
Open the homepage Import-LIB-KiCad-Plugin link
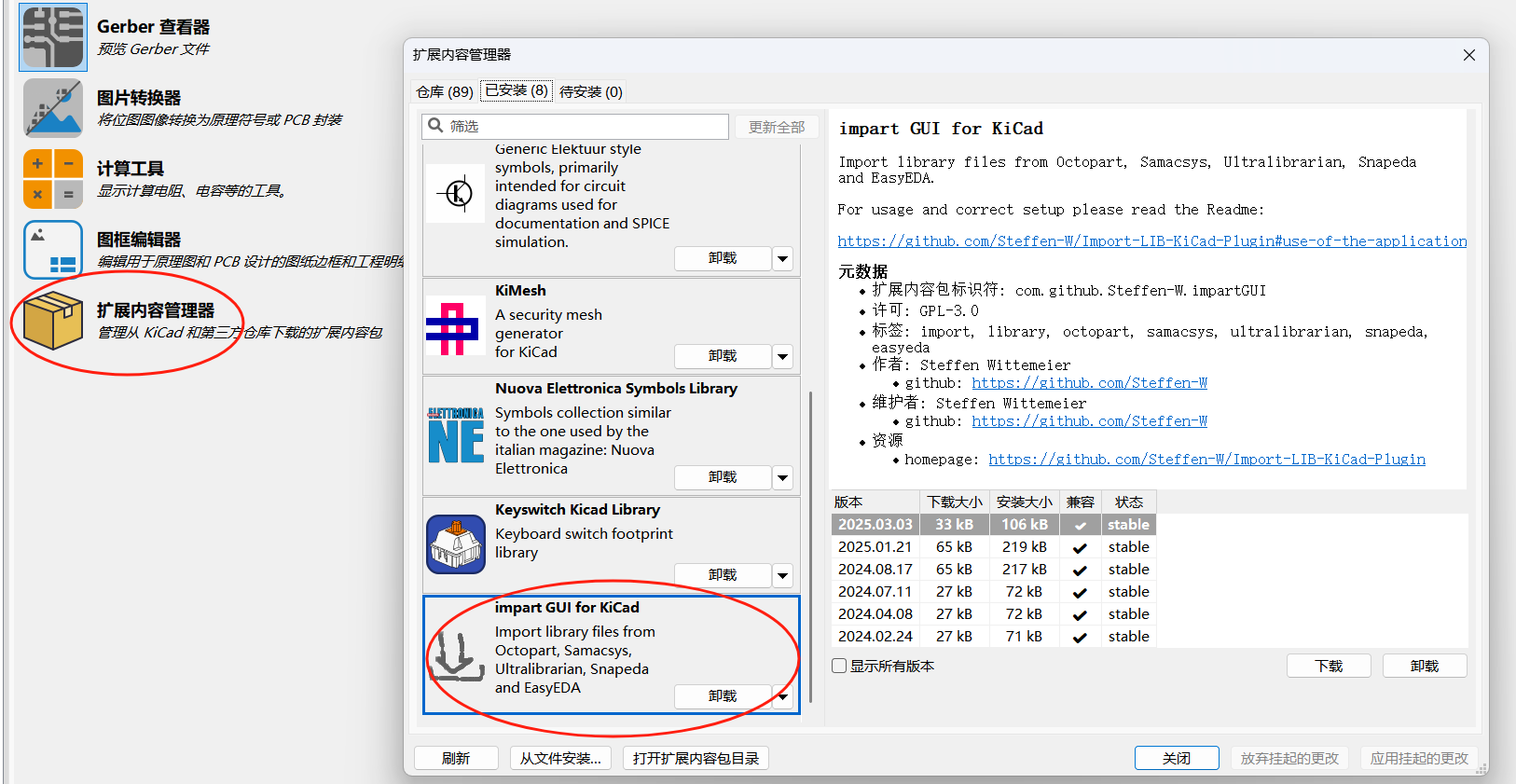[x=1206, y=460]
